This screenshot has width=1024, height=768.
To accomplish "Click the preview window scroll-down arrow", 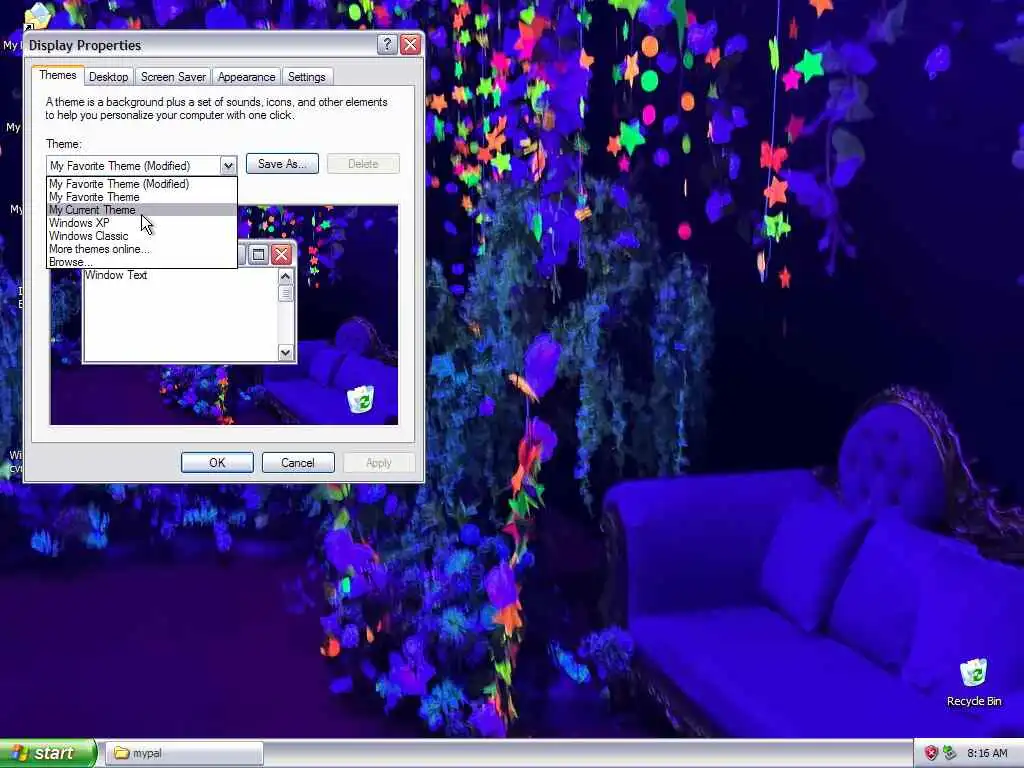I will tap(285, 353).
